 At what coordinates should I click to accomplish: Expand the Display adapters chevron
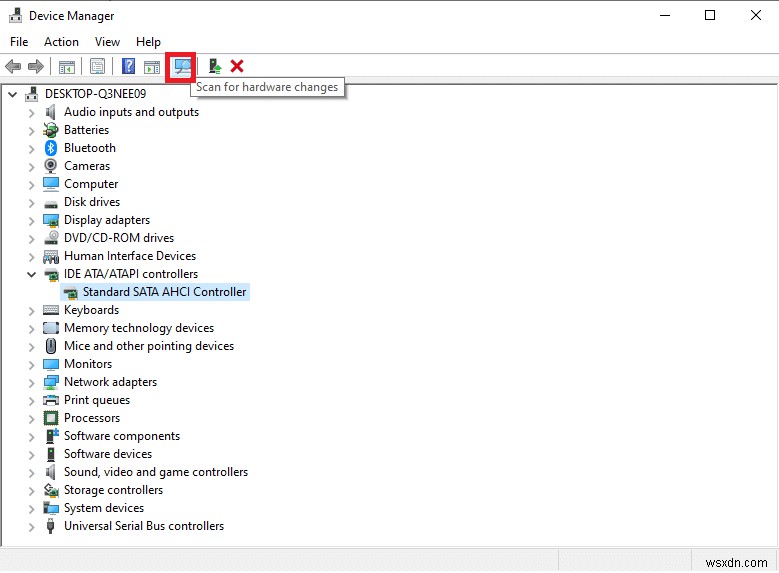point(31,221)
